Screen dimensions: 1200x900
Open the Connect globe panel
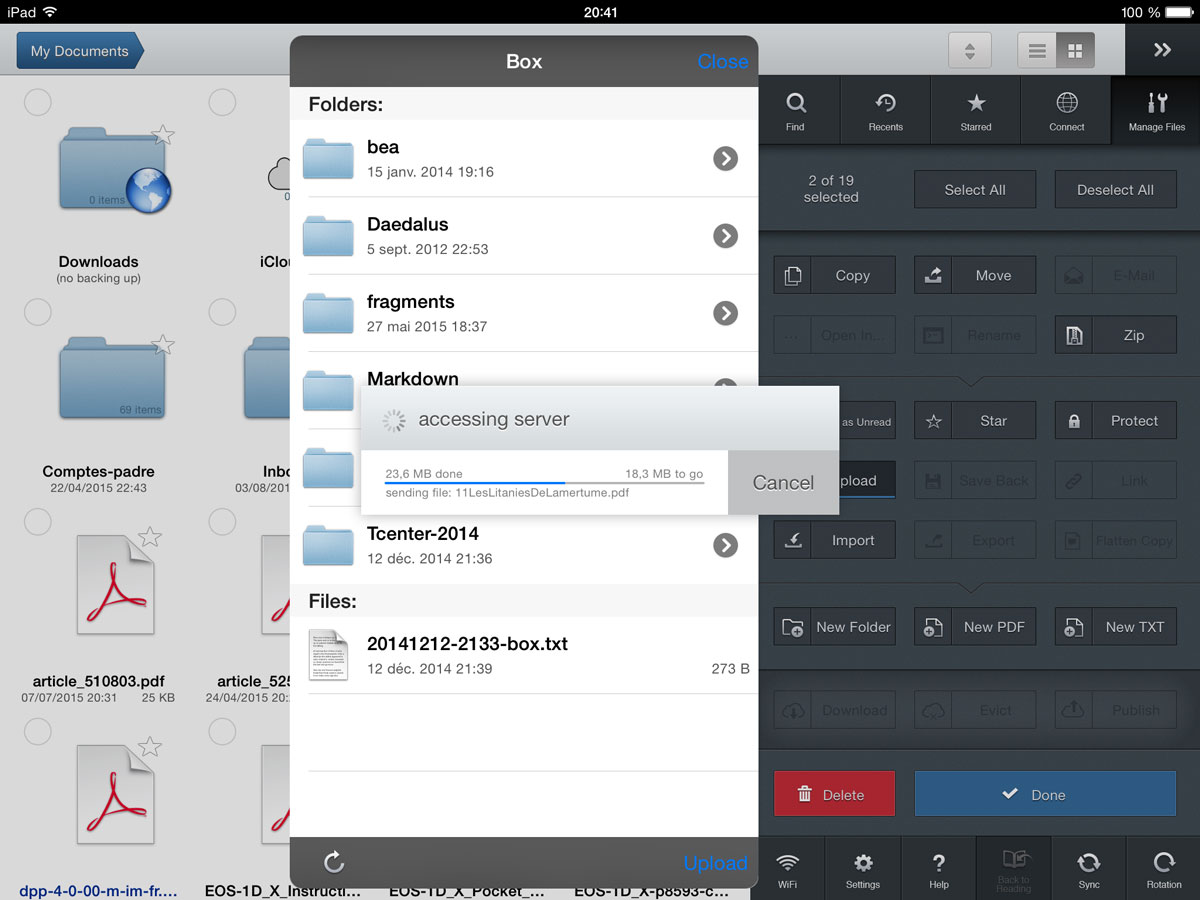click(x=1067, y=111)
